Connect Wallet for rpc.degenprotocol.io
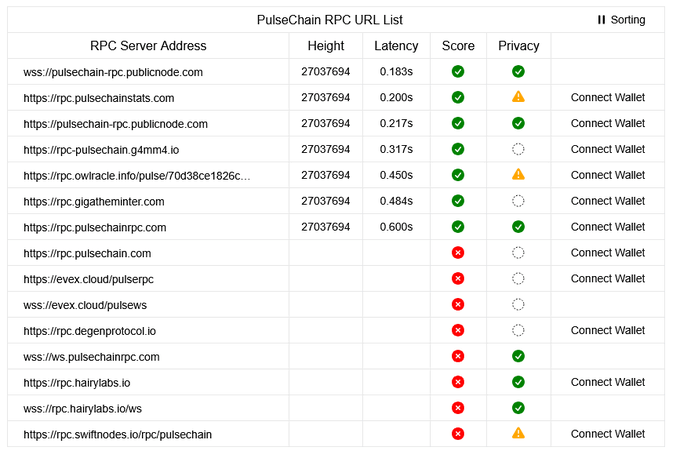The width and height of the screenshot is (680, 458). tap(608, 330)
